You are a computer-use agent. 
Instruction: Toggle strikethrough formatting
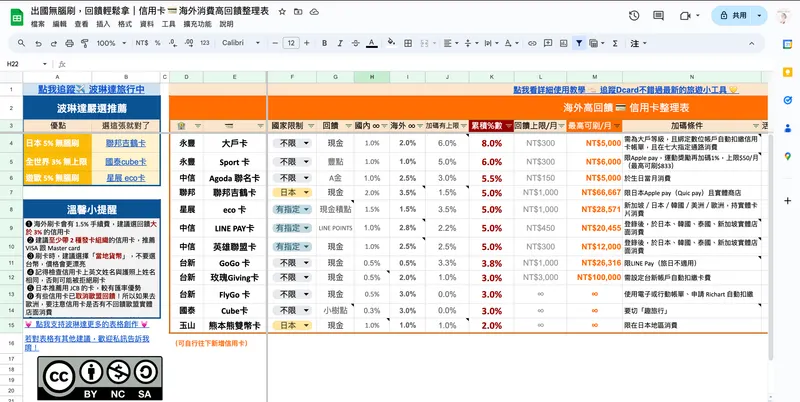[x=356, y=43]
